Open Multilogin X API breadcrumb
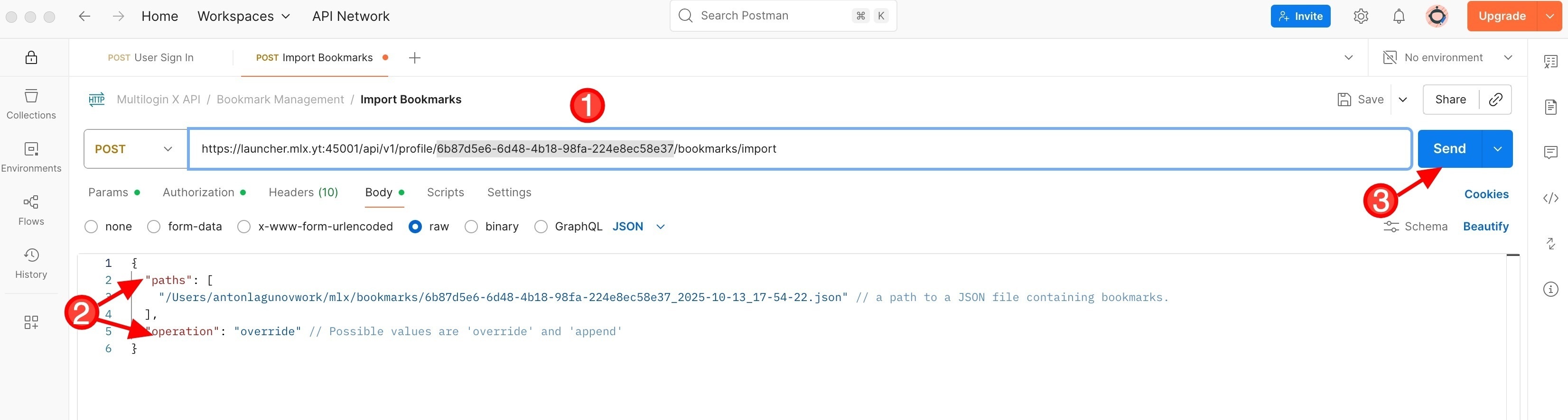Viewport: 1568px width, 420px height. click(158, 100)
